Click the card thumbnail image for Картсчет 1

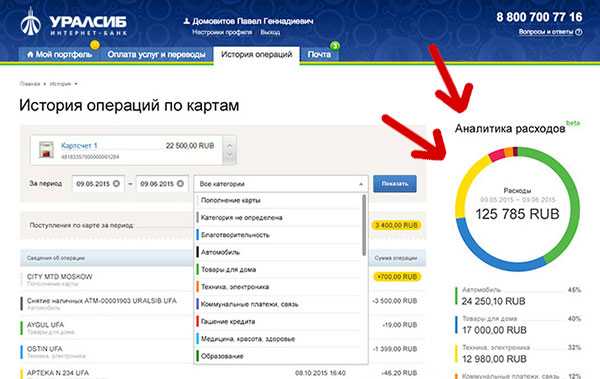[46, 150]
